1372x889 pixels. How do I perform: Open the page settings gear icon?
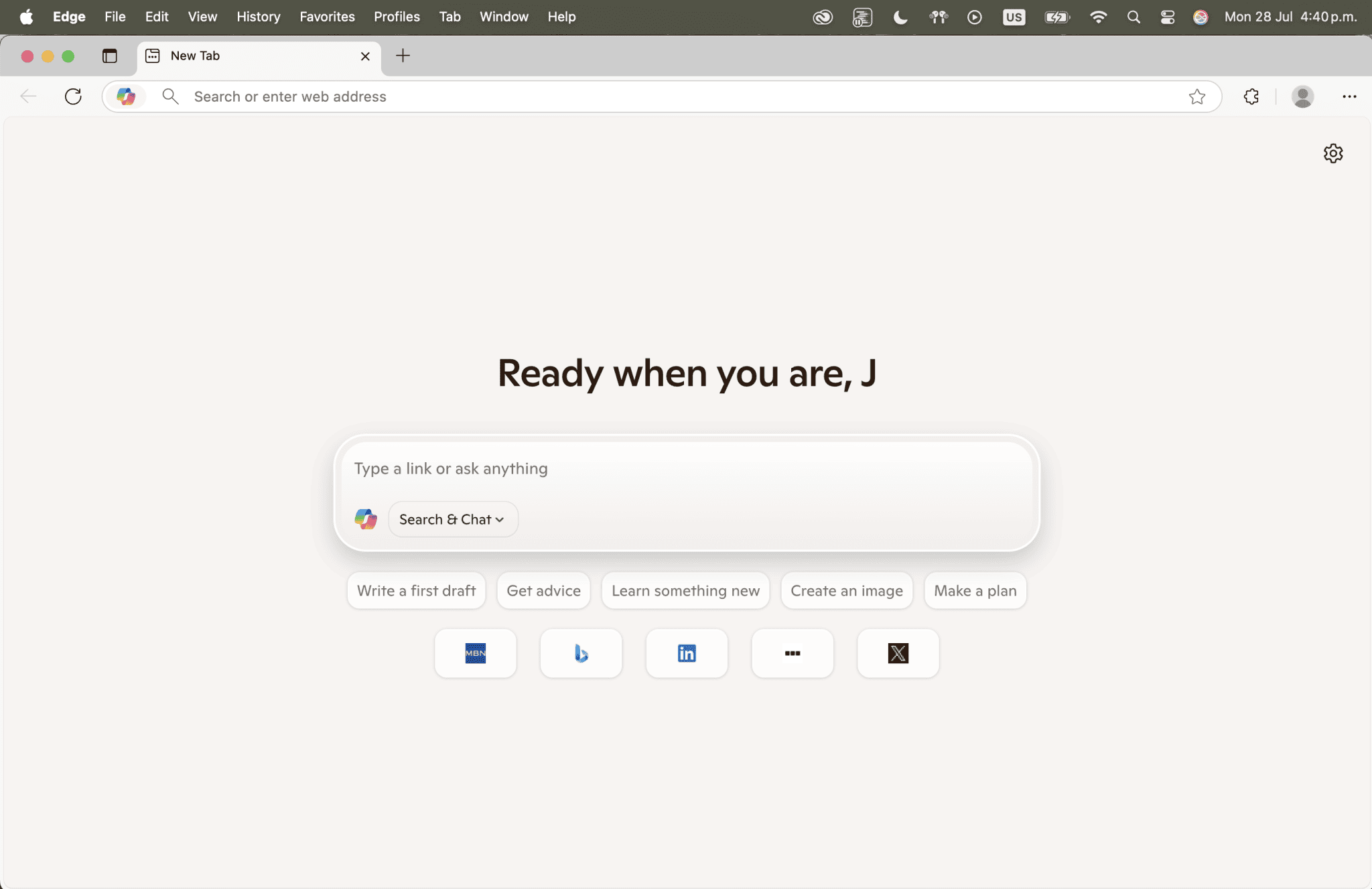1333,153
